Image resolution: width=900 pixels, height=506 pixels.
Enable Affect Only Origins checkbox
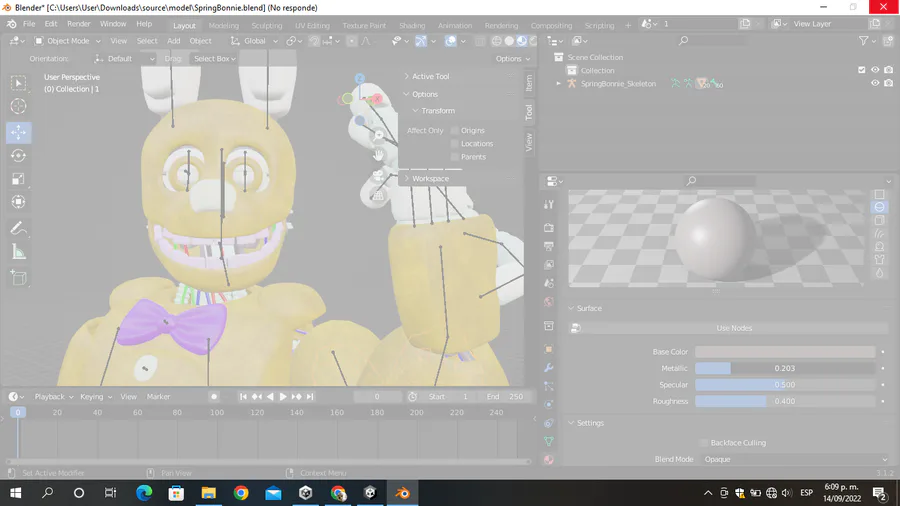tap(455, 131)
